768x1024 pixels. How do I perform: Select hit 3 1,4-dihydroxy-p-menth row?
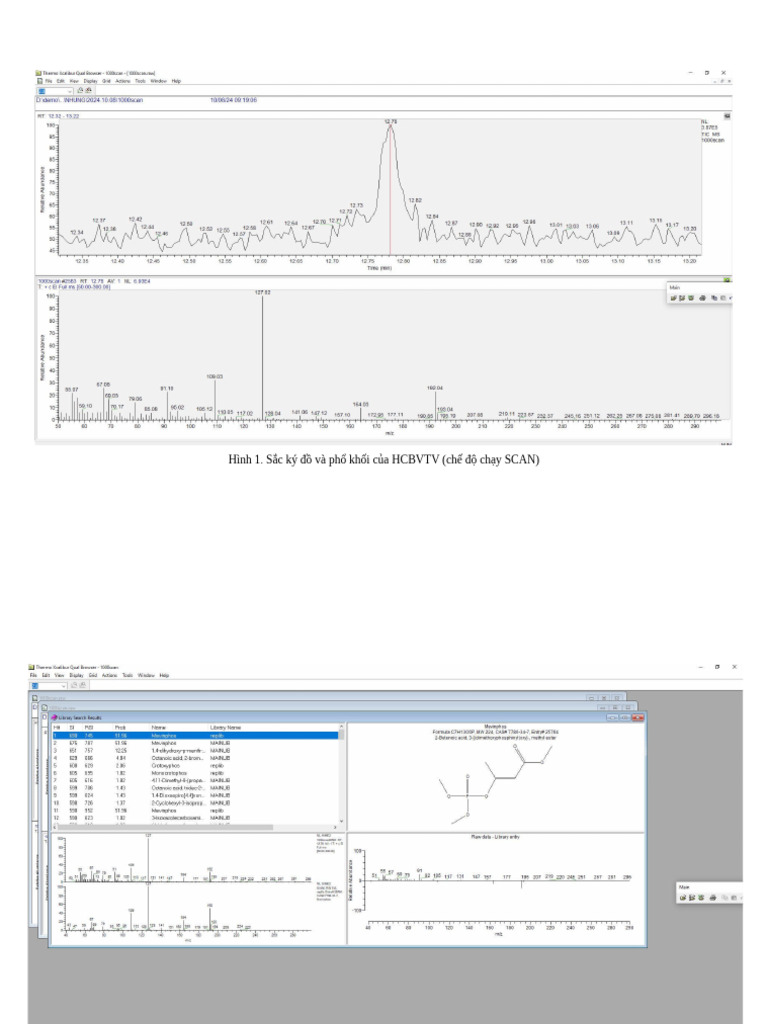(195, 750)
